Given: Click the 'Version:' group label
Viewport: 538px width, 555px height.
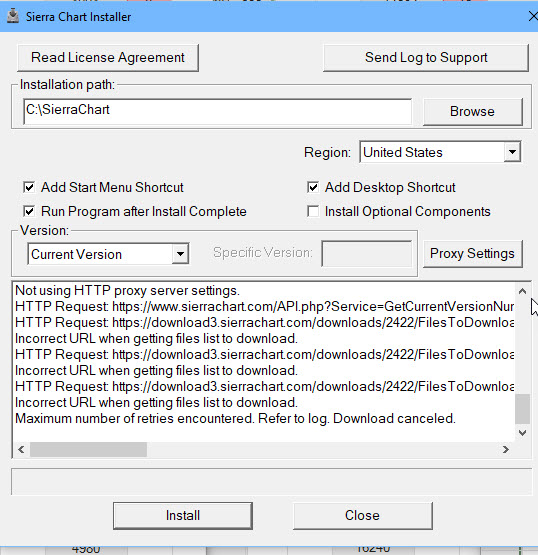Looking at the screenshot, I should [x=44, y=230].
